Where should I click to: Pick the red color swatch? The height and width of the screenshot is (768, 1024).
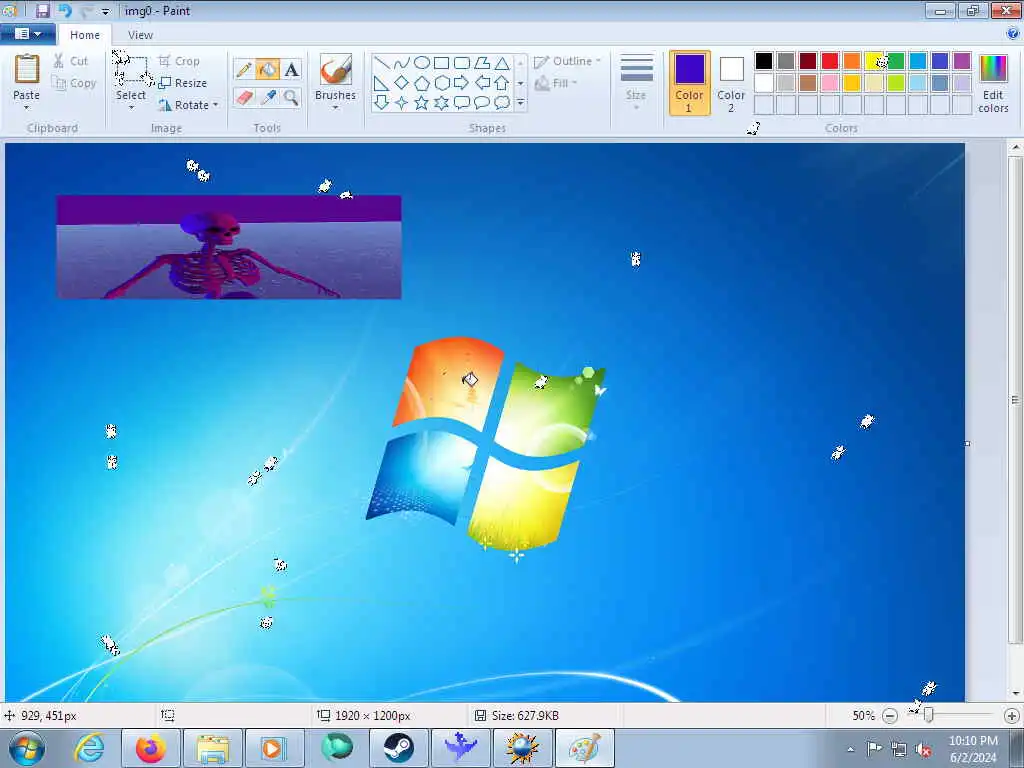830,61
